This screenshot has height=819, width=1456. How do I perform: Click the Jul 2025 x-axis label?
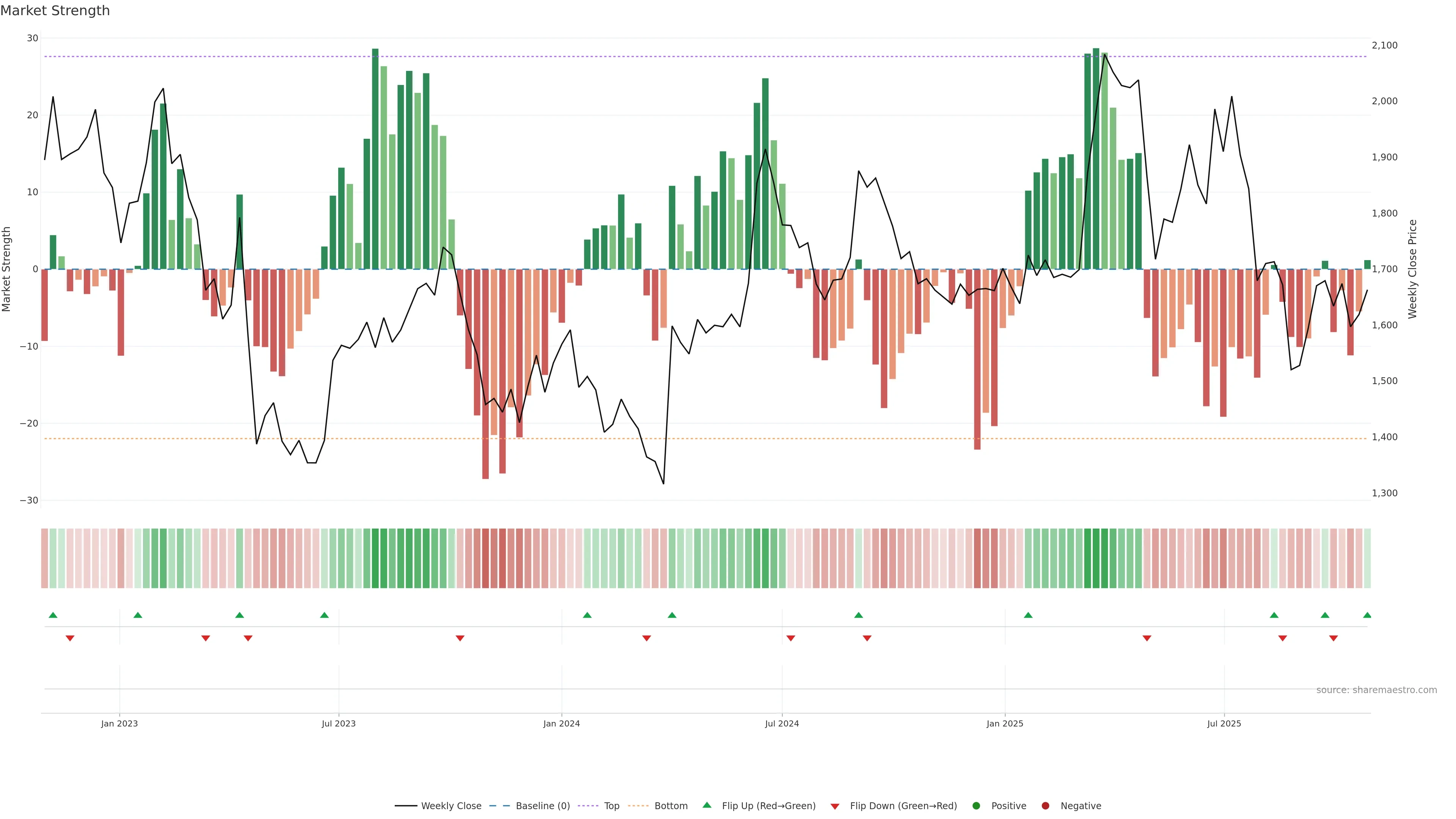pyautogui.click(x=1224, y=723)
